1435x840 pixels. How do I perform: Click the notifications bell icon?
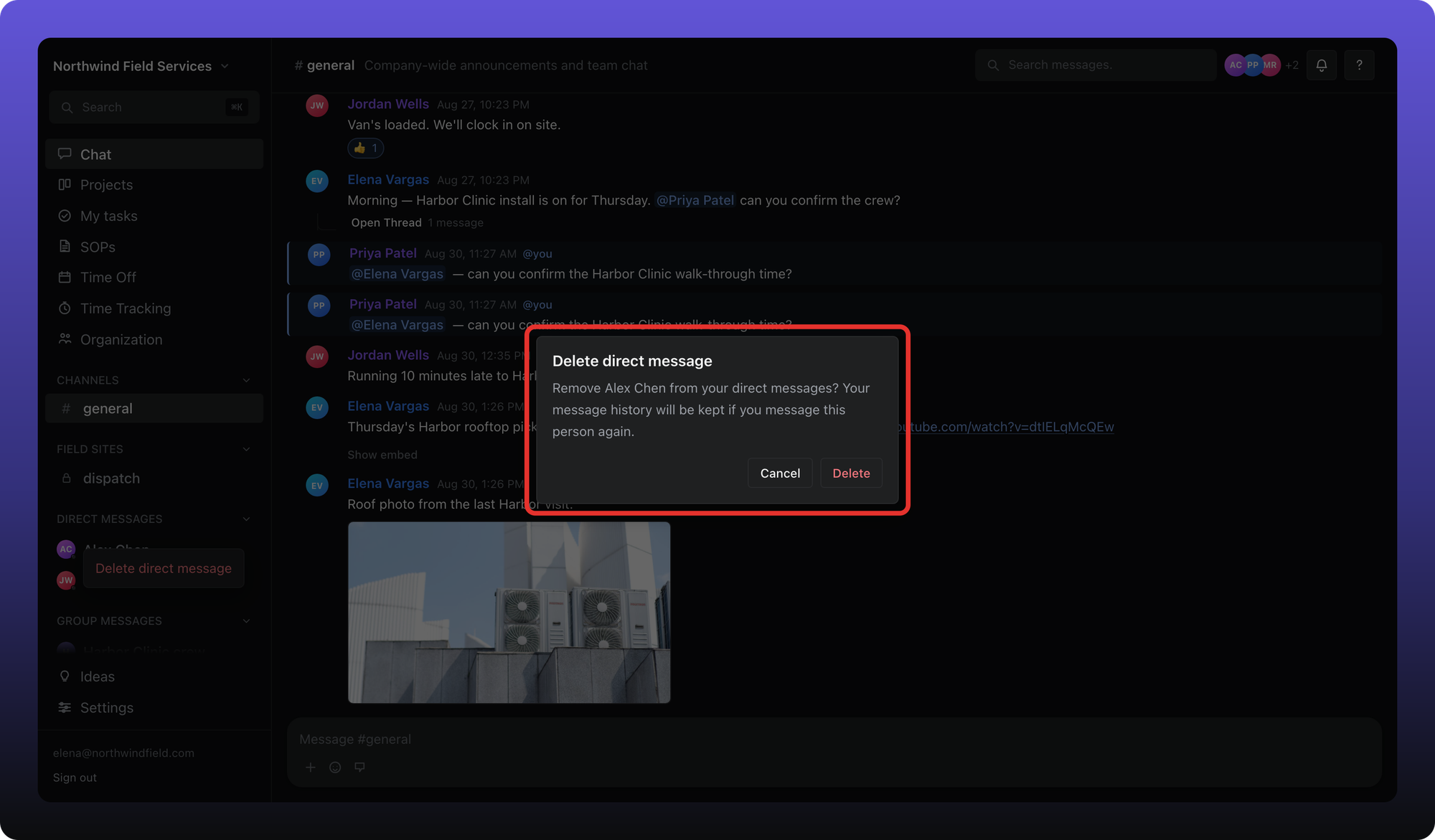[x=1322, y=65]
